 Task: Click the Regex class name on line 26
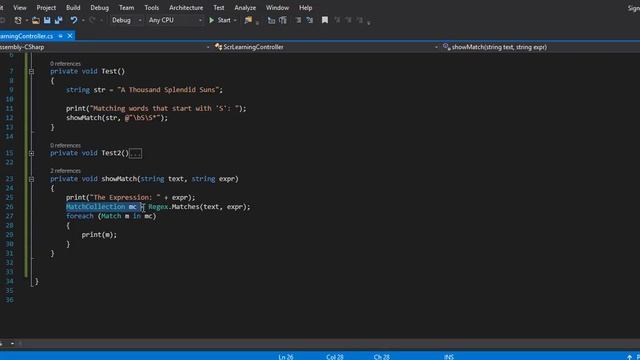(158, 207)
